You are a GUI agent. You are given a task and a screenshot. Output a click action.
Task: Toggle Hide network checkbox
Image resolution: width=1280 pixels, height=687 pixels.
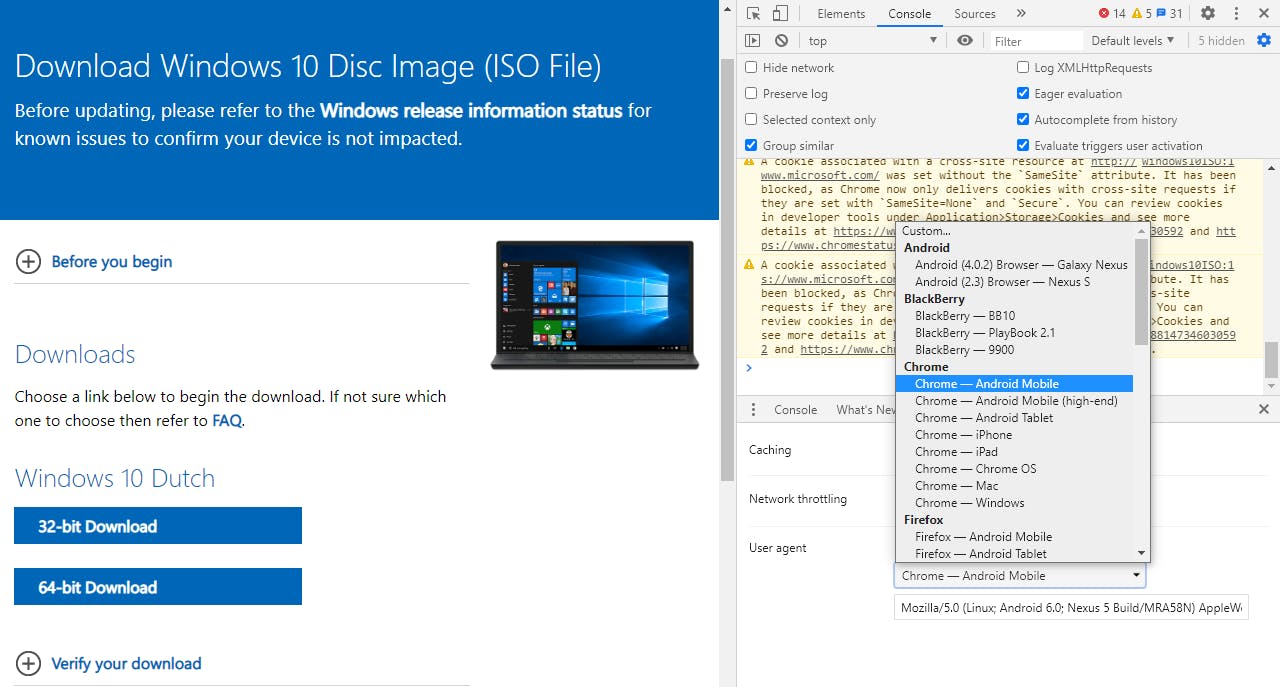[751, 67]
